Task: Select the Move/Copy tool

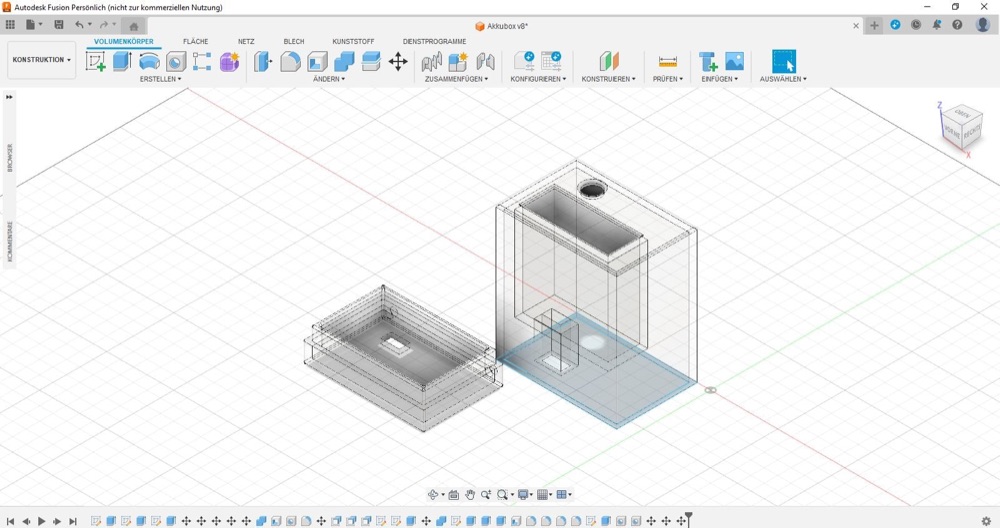Action: coord(398,62)
